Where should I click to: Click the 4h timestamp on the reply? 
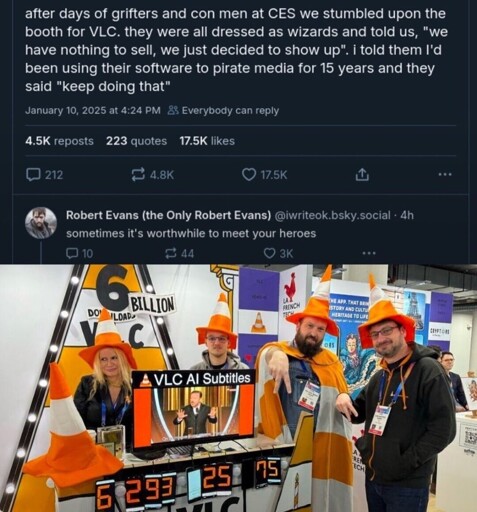[x=407, y=215]
